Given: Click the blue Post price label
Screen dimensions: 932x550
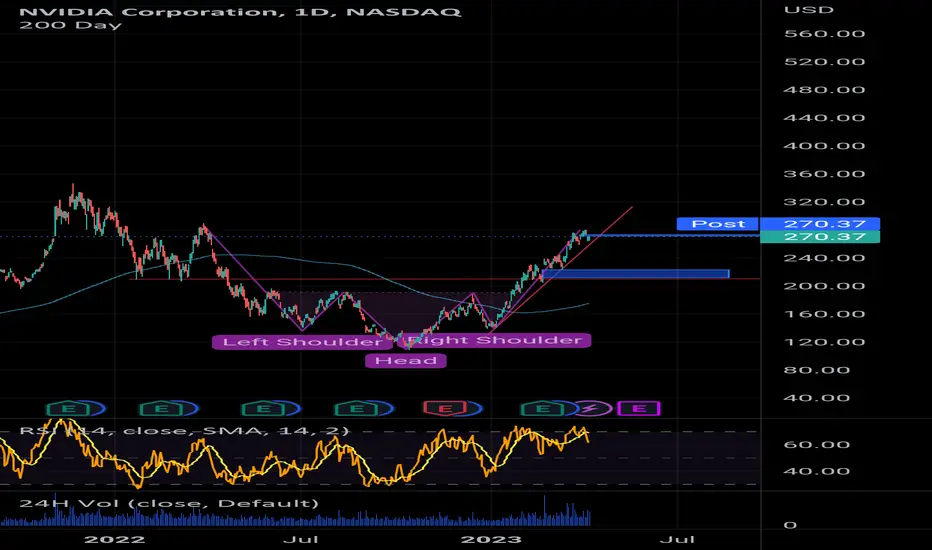Looking at the screenshot, I should tap(718, 224).
